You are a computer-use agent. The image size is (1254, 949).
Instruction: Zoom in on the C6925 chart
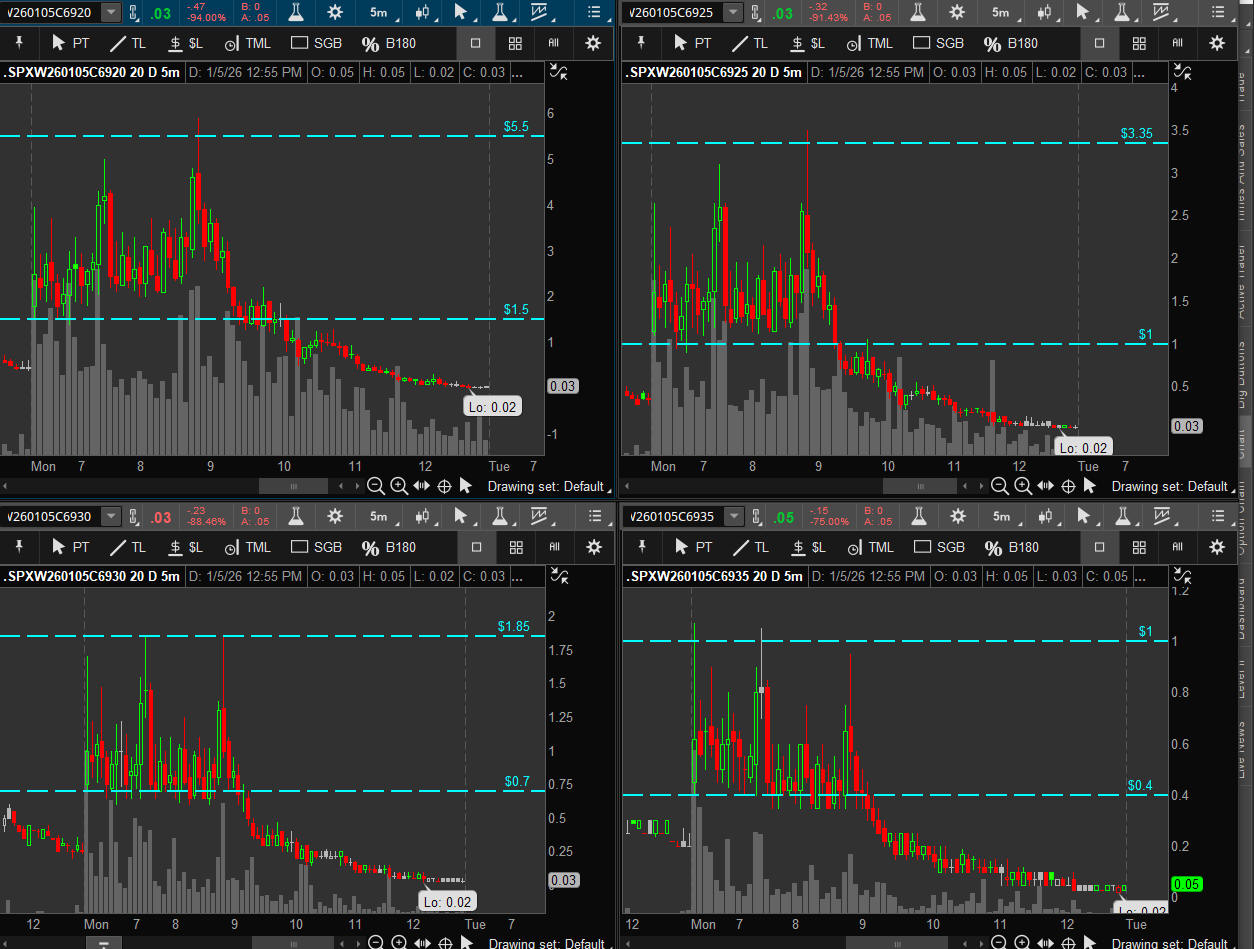point(1022,486)
